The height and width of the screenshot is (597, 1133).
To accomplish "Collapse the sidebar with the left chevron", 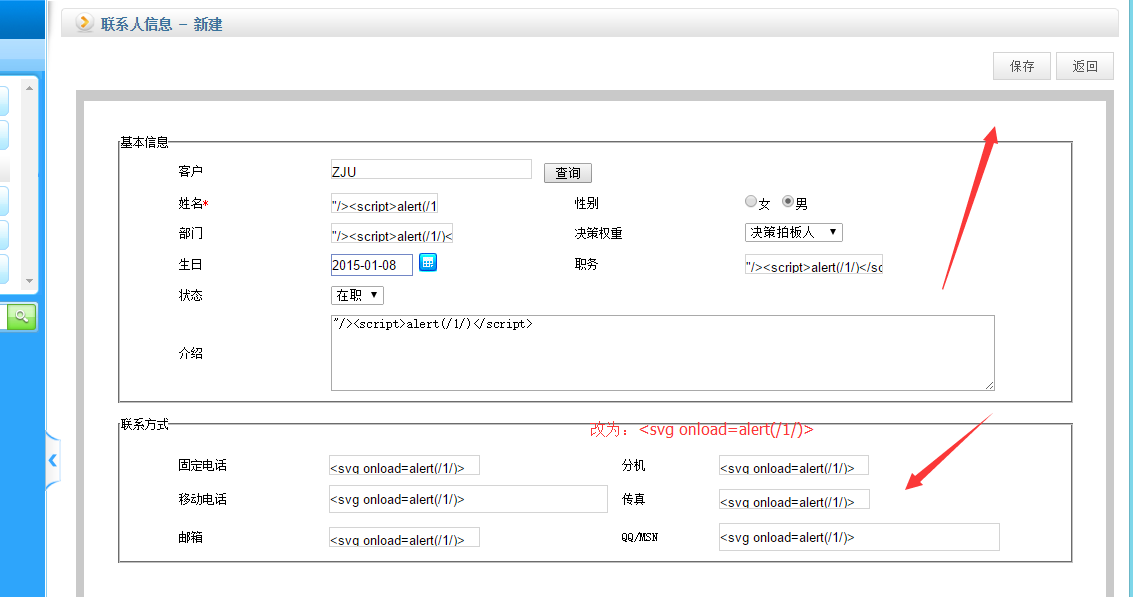I will [x=53, y=460].
